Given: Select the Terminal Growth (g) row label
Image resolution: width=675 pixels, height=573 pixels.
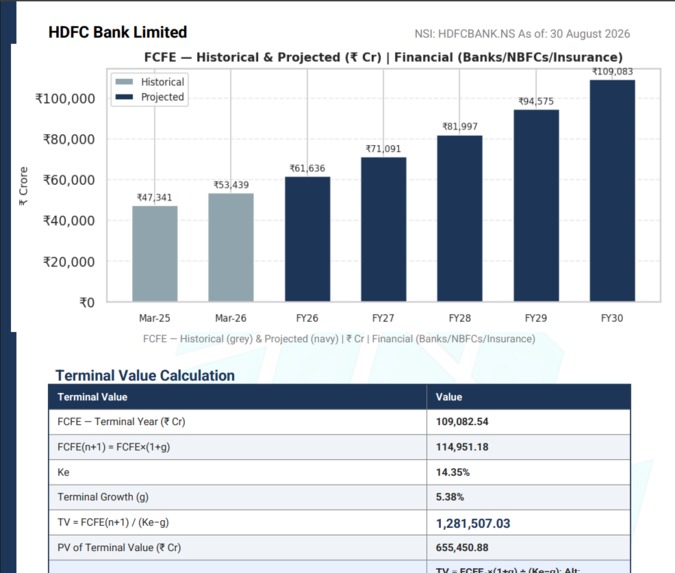Looking at the screenshot, I should click(x=103, y=497).
